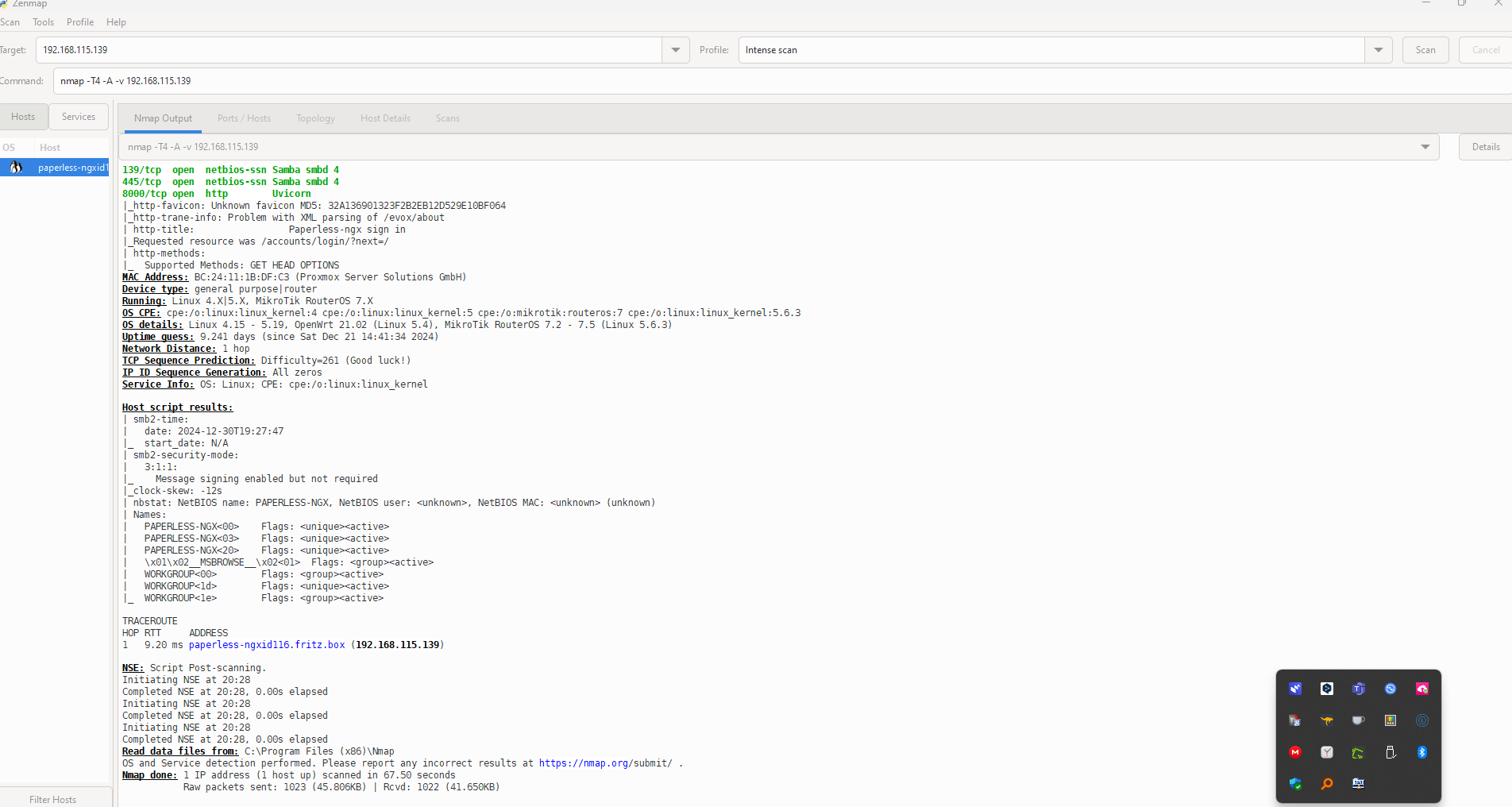Click the Linux penguin OS icon
Screen dimensions: 1512x807
coord(16,168)
